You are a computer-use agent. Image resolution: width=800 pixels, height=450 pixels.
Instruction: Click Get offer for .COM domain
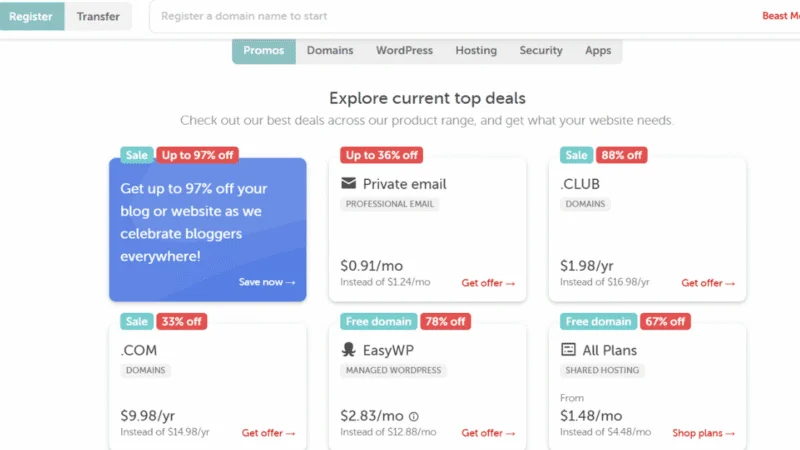tap(268, 433)
